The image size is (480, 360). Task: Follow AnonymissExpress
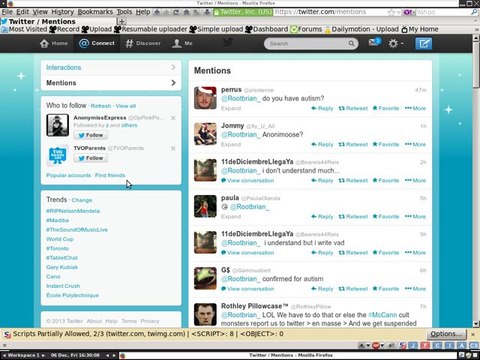pyautogui.click(x=91, y=135)
